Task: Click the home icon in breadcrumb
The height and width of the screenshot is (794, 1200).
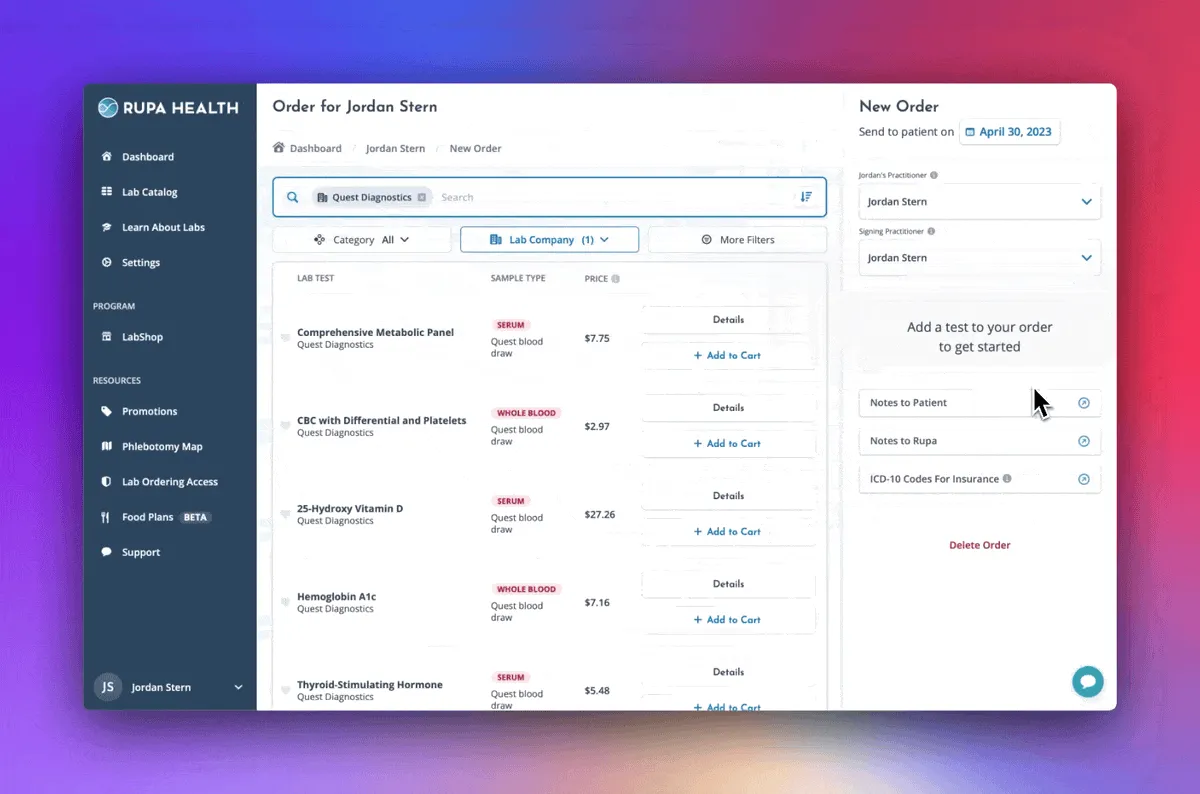Action: click(x=279, y=148)
